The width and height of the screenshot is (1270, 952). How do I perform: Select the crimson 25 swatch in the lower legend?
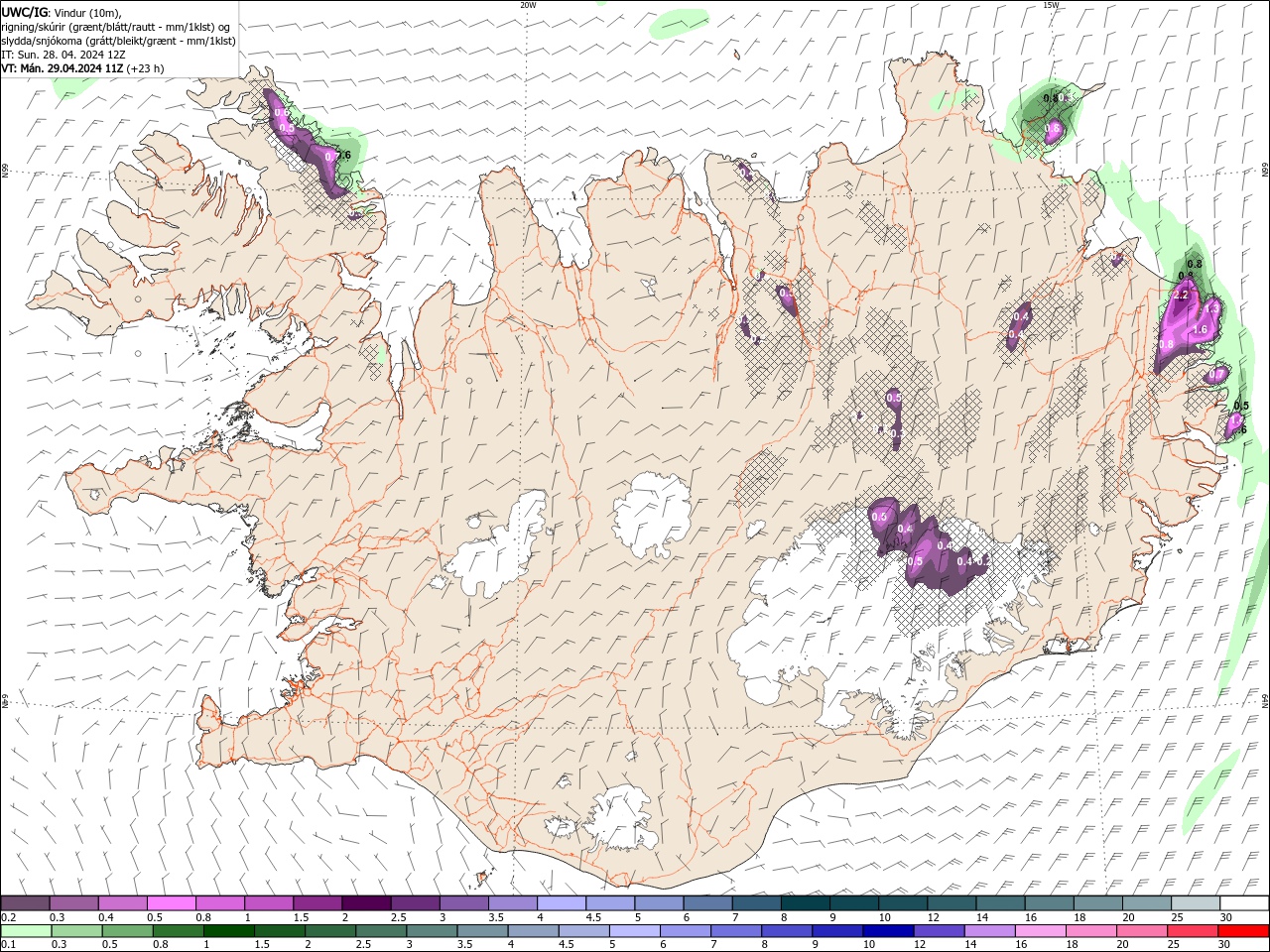1192,931
